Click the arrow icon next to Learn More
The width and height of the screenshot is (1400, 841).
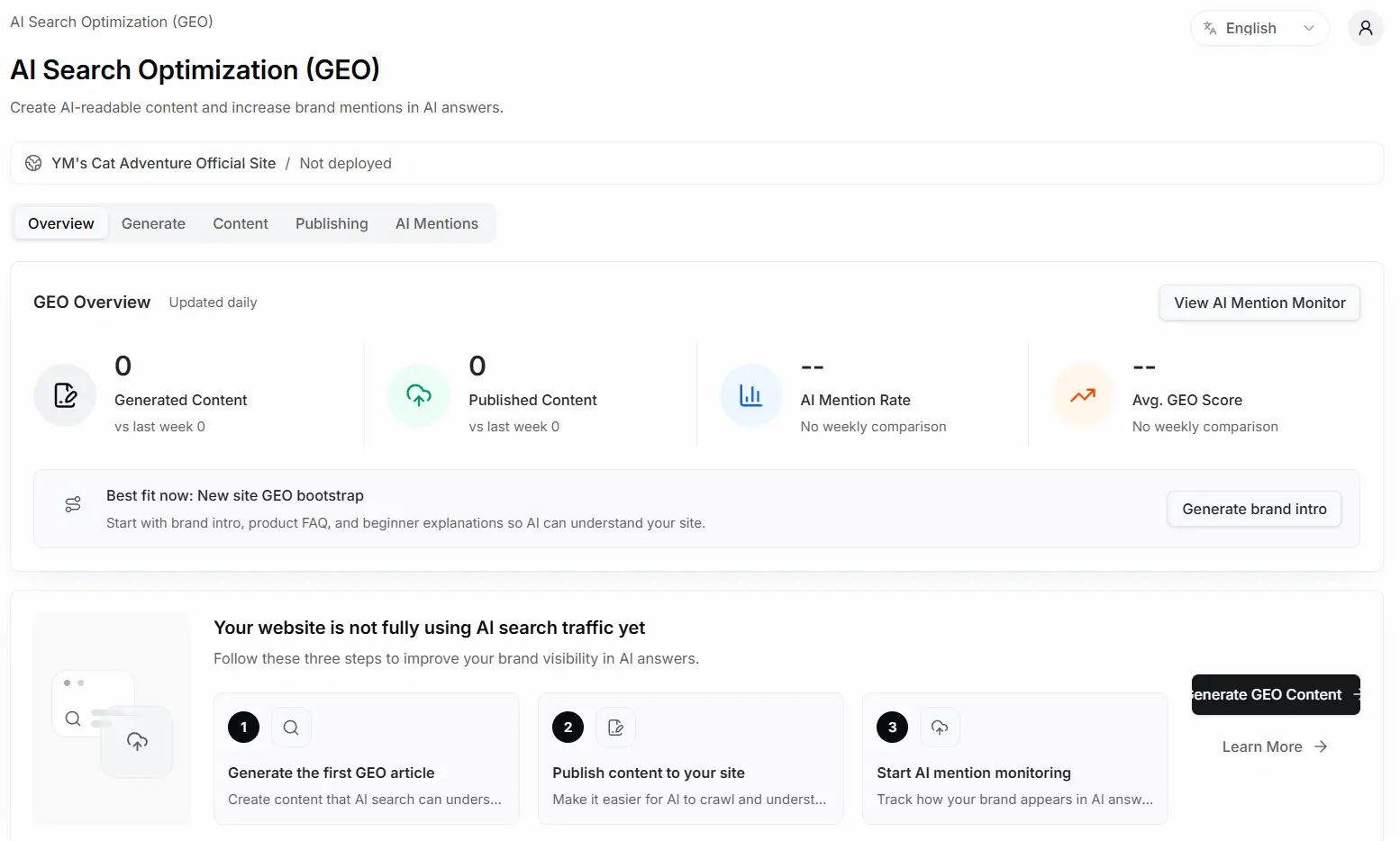pyautogui.click(x=1321, y=746)
